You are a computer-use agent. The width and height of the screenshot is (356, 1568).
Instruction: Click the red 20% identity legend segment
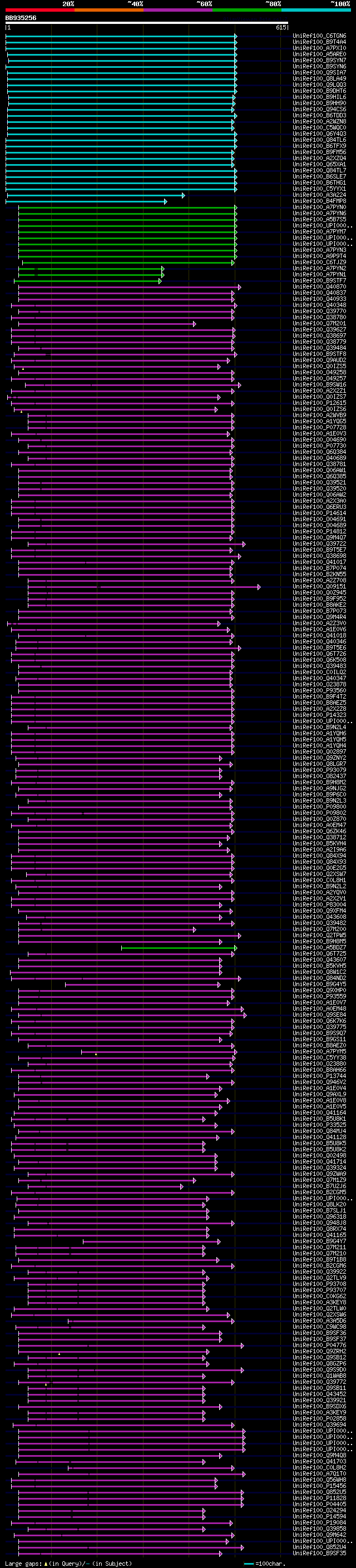tap(39, 10)
